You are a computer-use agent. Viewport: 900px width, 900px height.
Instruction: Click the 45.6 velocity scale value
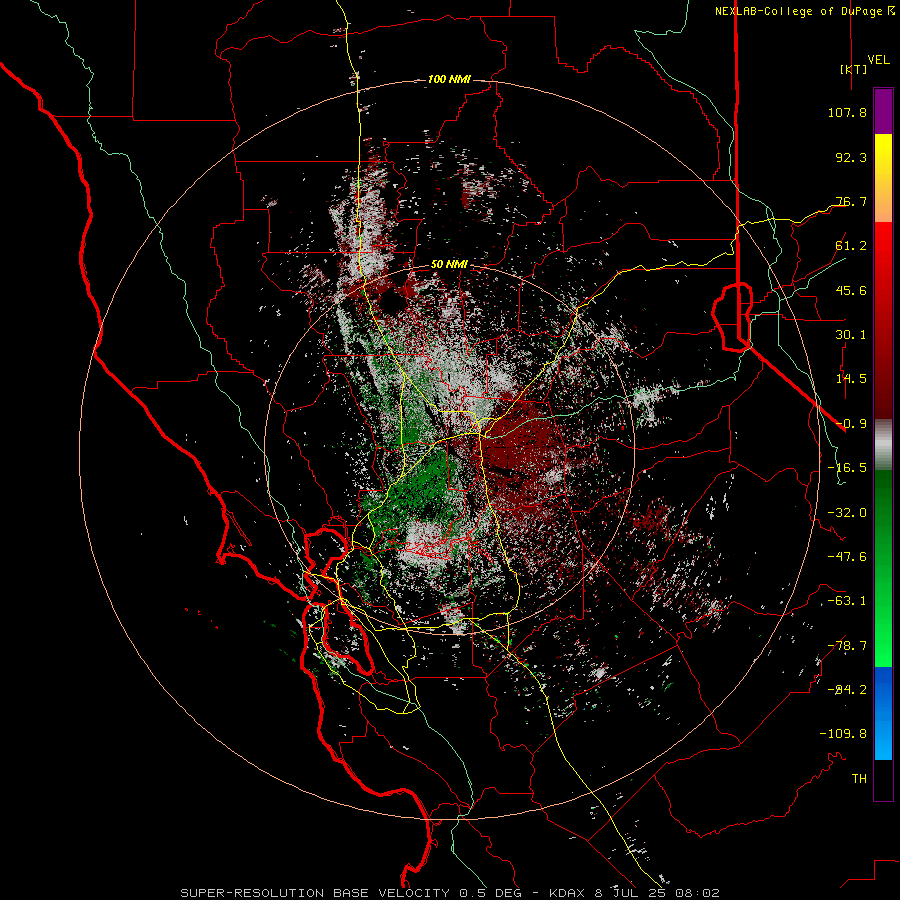[x=851, y=290]
